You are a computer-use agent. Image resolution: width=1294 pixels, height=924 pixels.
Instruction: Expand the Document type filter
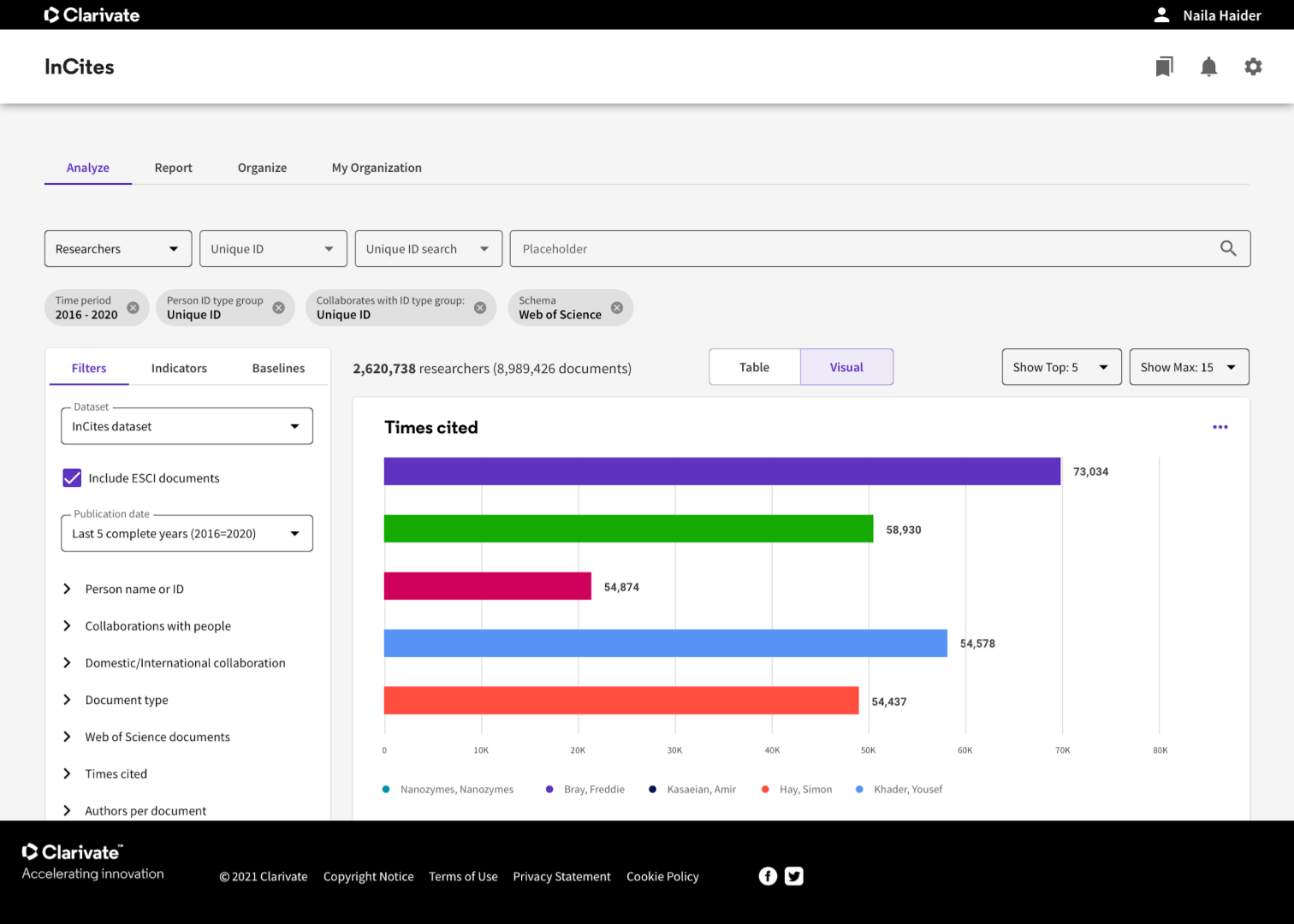click(x=127, y=700)
